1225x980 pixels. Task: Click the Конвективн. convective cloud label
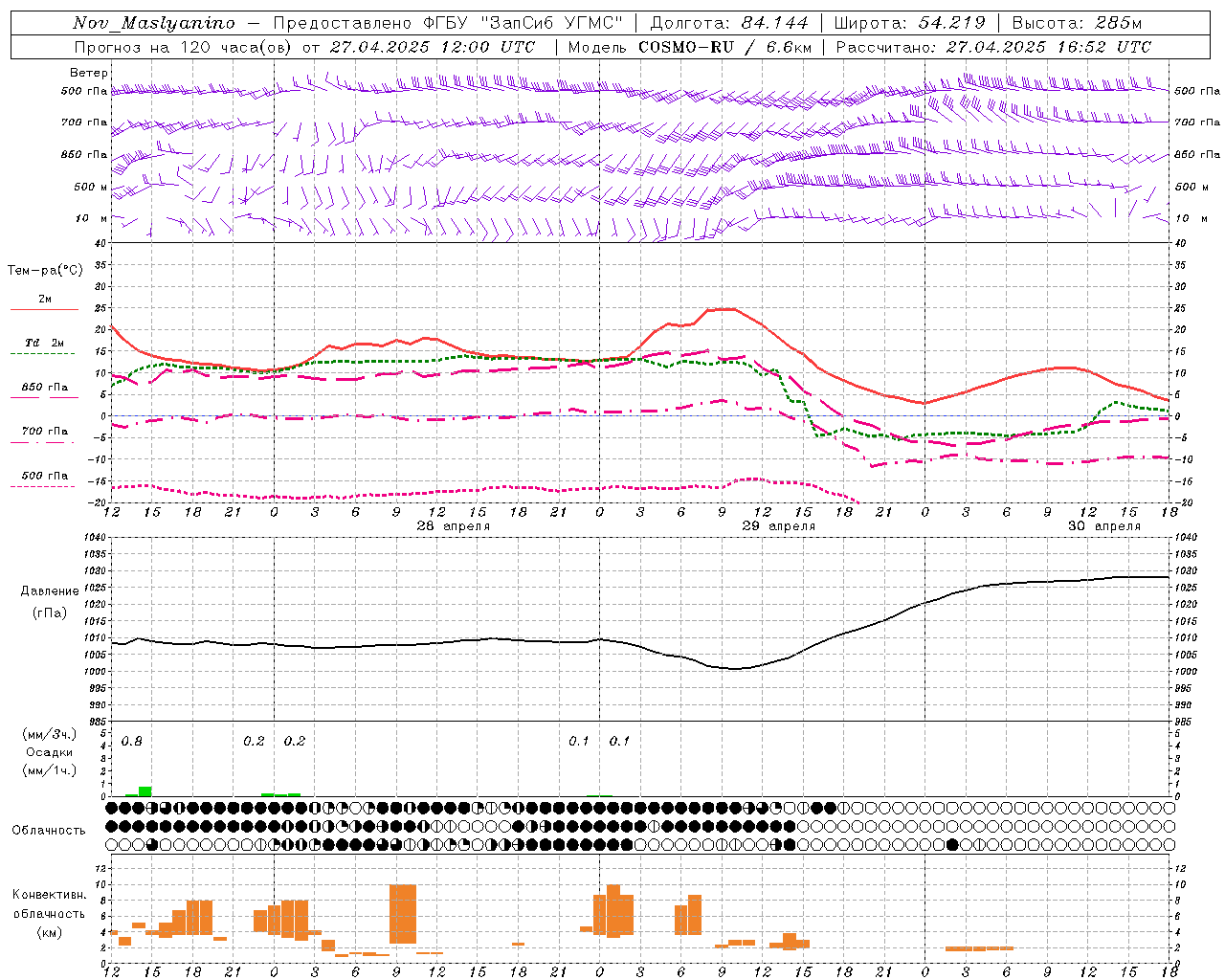tap(50, 894)
